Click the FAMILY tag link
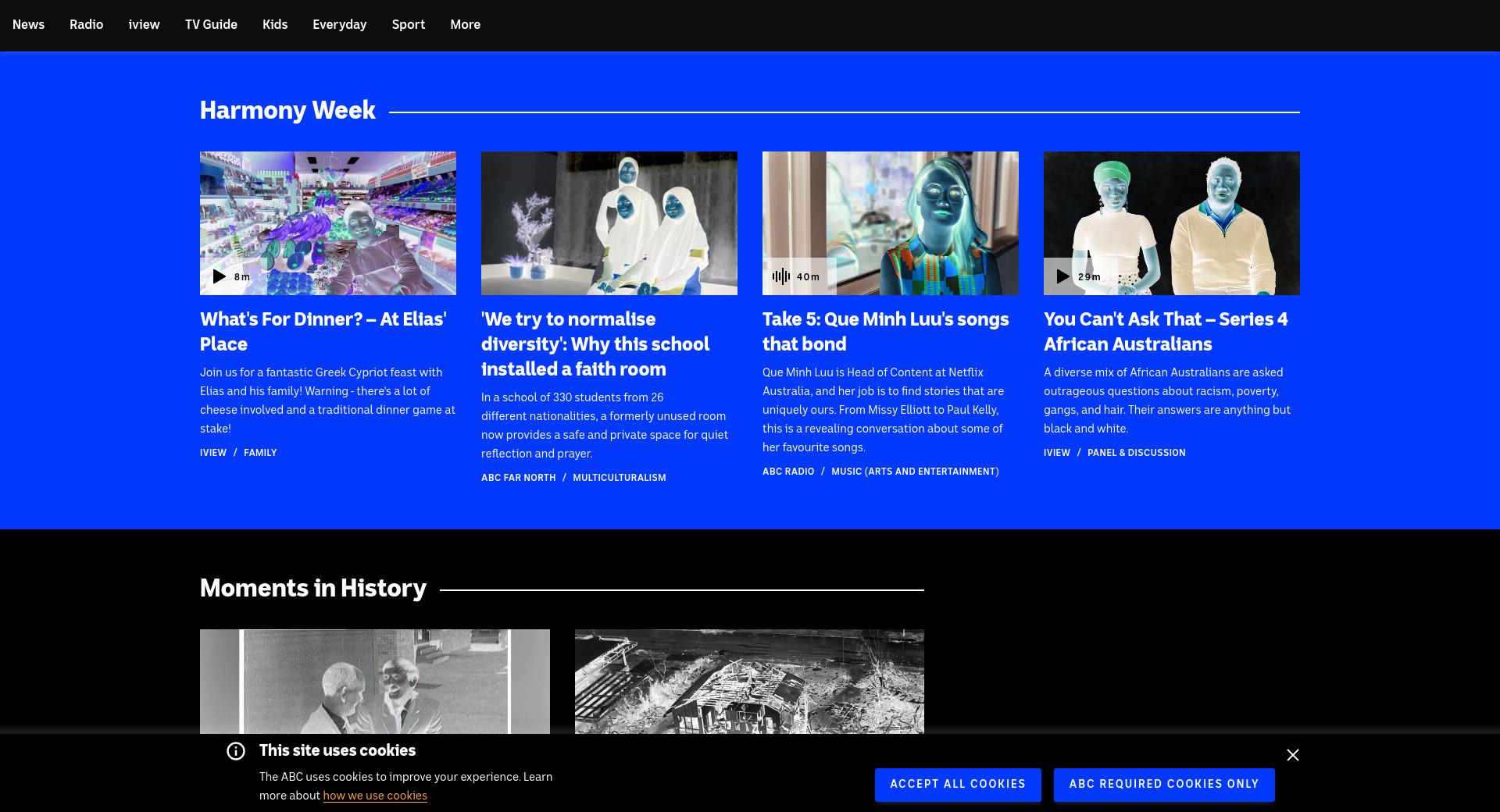The image size is (1500, 812). pos(260,453)
